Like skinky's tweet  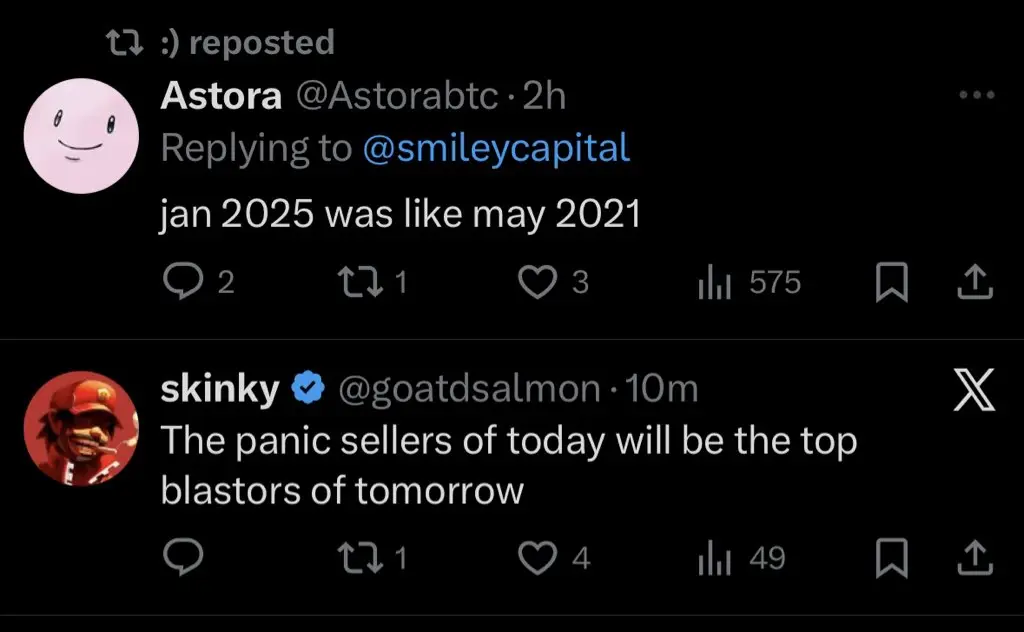click(x=541, y=559)
